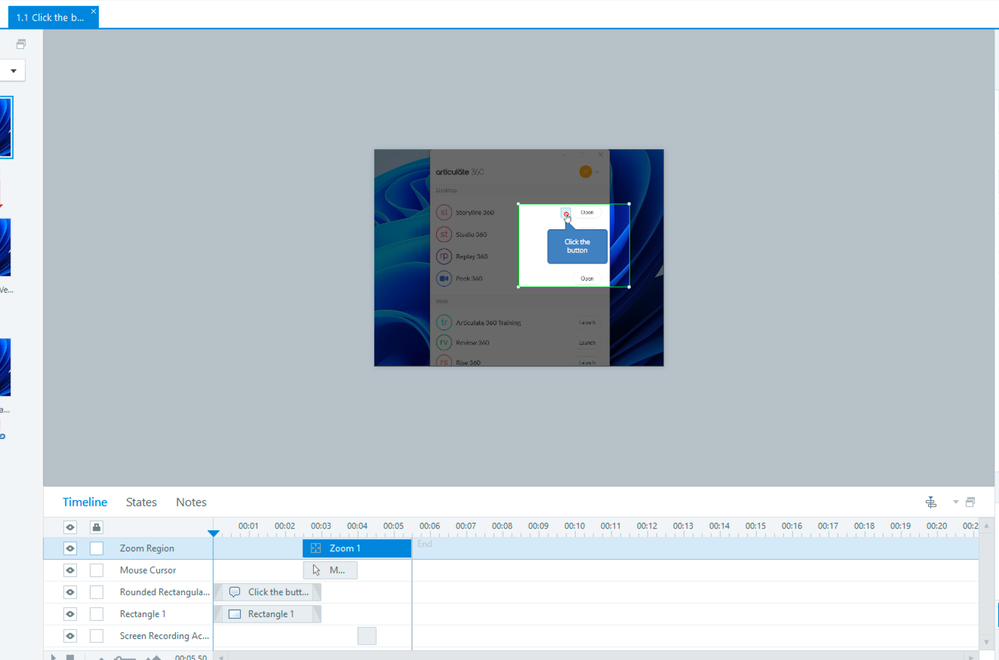Switch to the States tab

click(x=141, y=502)
